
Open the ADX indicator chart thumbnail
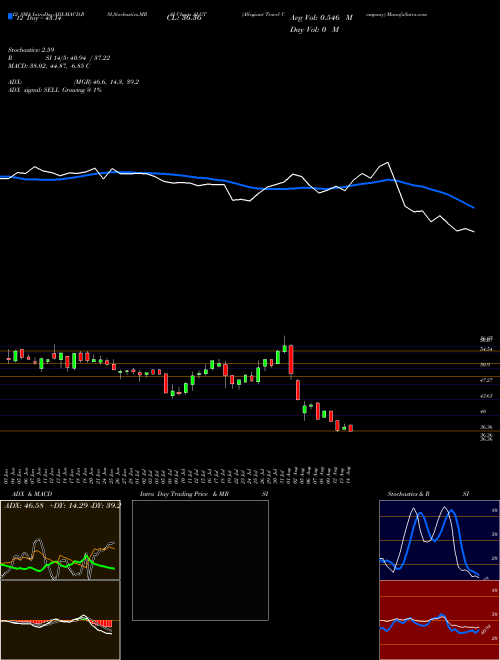click(x=60, y=540)
